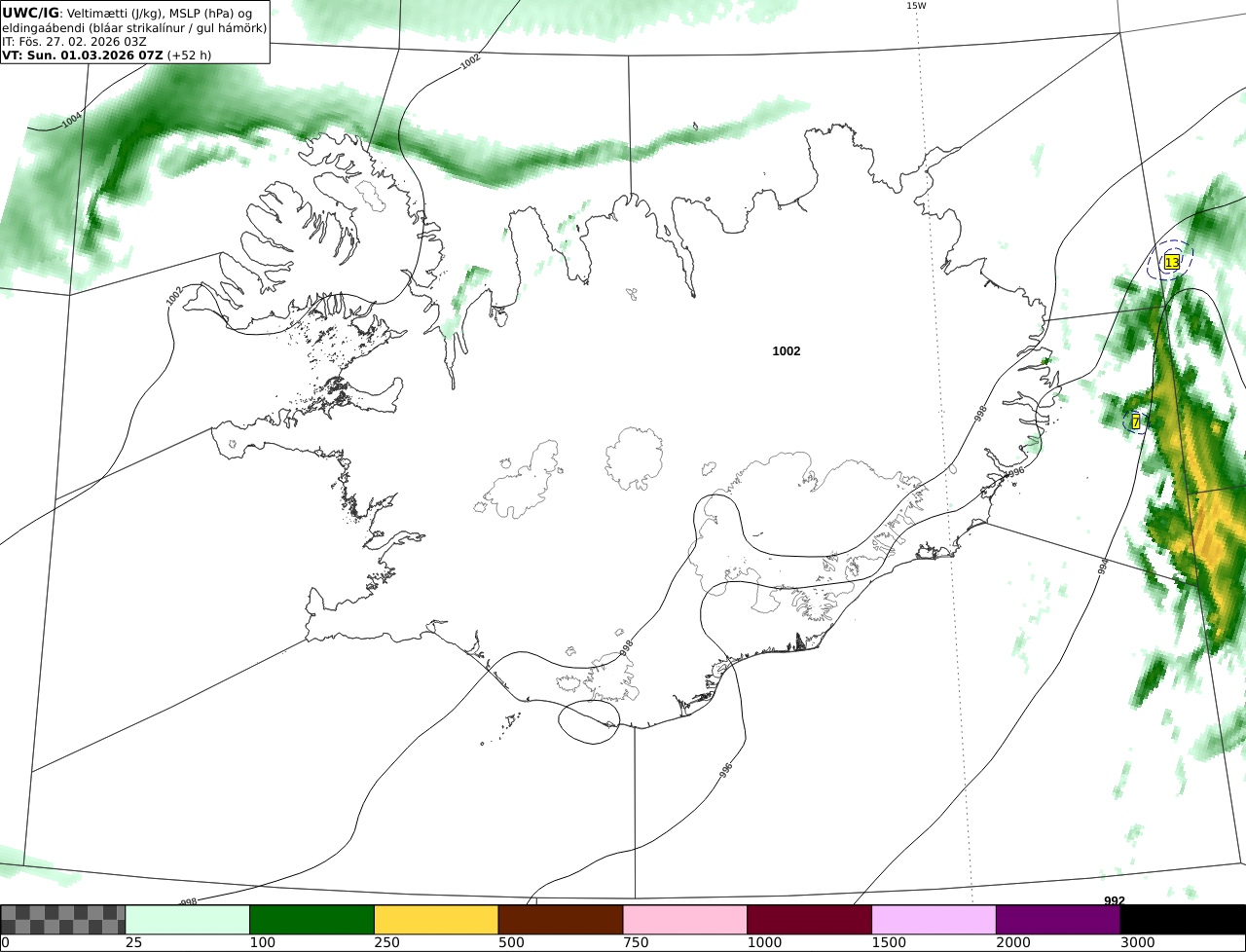Click the UWC/IG title text
Image resolution: width=1246 pixels, height=952 pixels.
tap(30, 13)
